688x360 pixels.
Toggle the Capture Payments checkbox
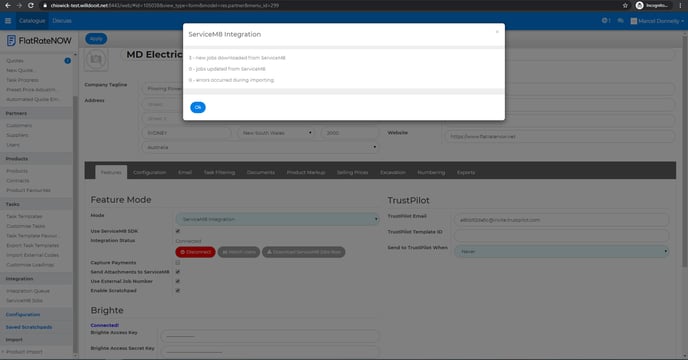(x=178, y=263)
